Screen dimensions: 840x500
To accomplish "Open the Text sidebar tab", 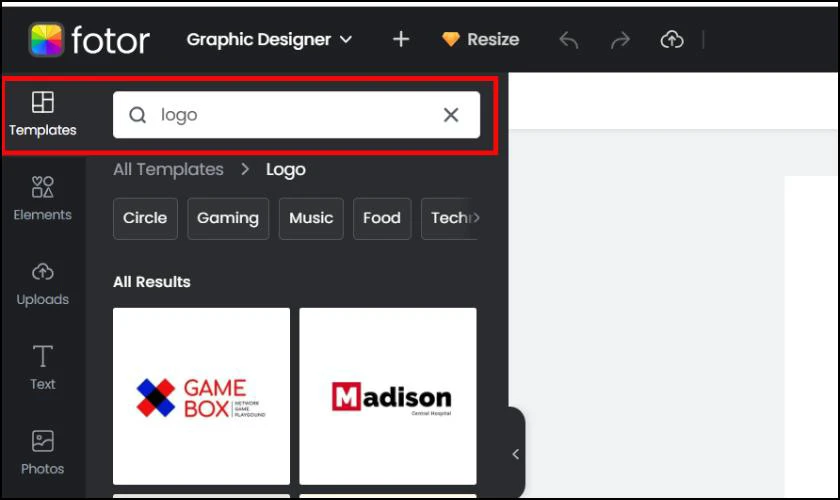I will click(43, 368).
